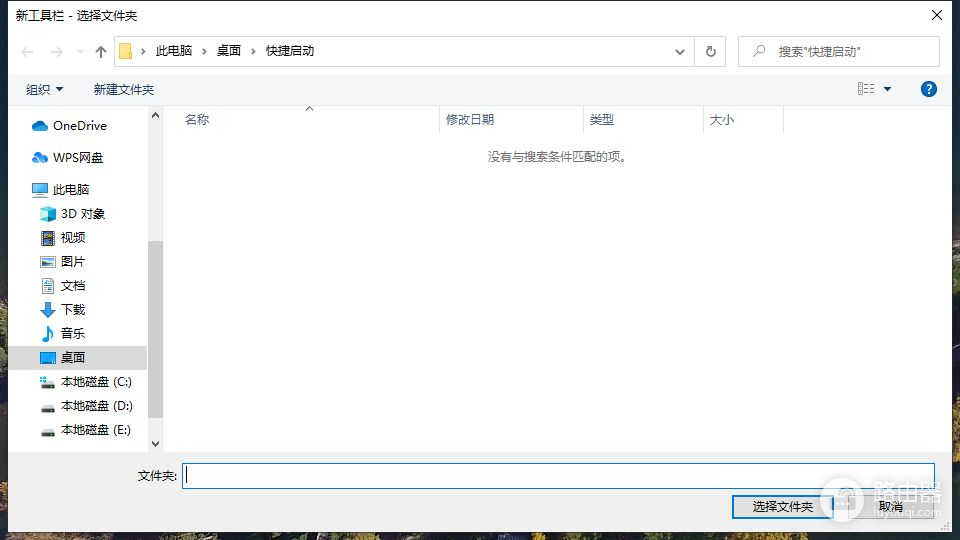Click the navigation pane scroll down arrow
This screenshot has height=540, width=960.
coord(155,443)
